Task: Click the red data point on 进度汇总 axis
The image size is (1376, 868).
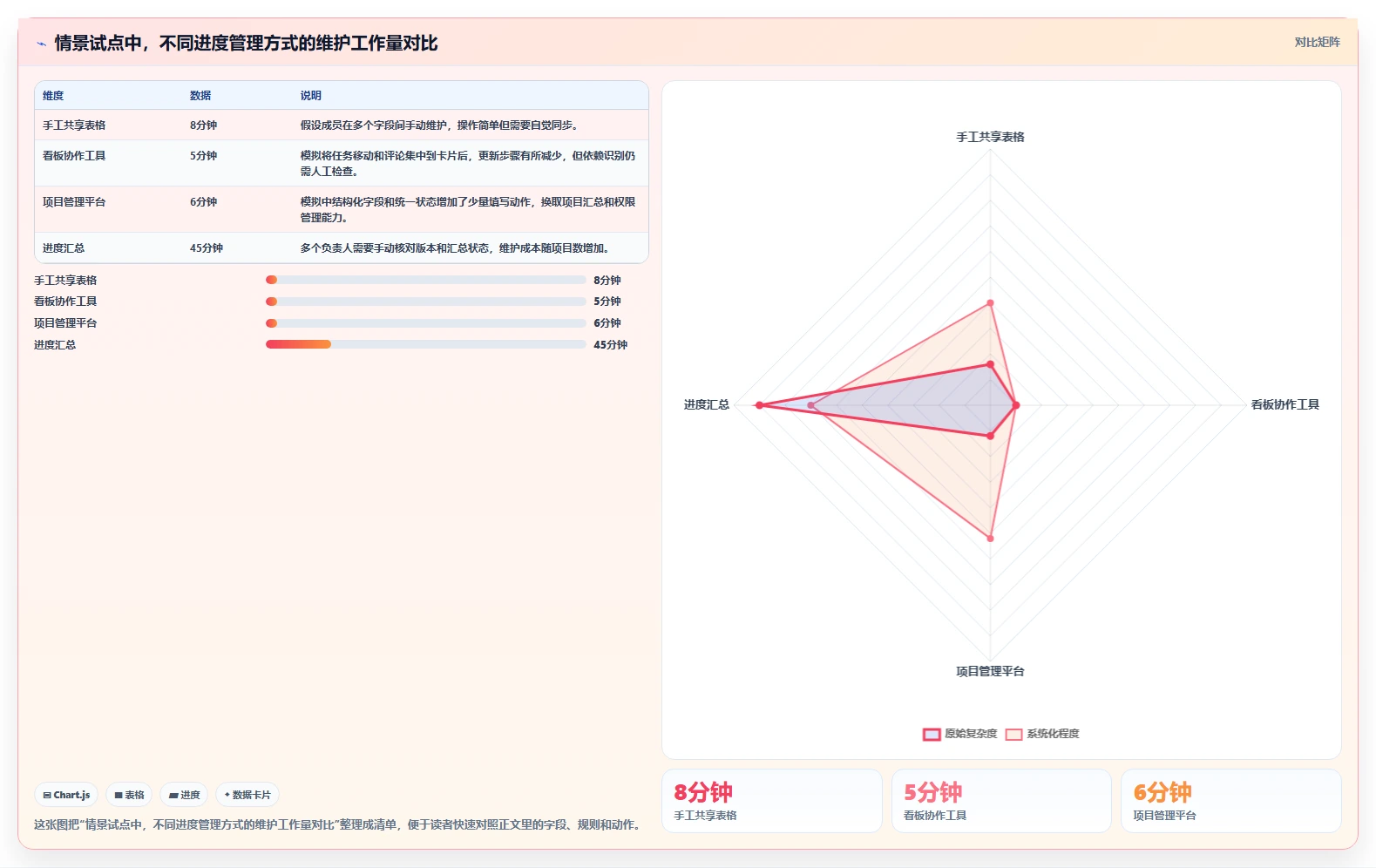Action: pos(760,405)
